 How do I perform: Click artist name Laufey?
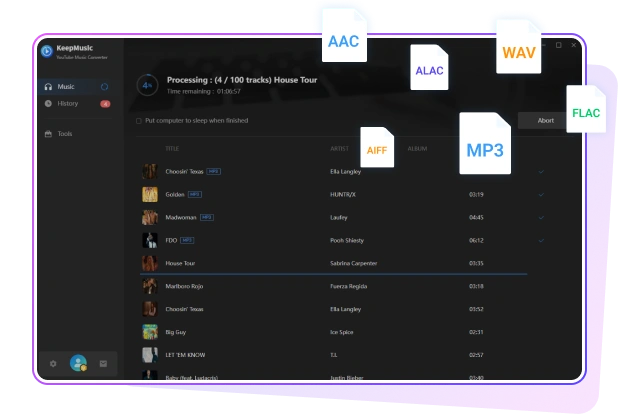339,217
